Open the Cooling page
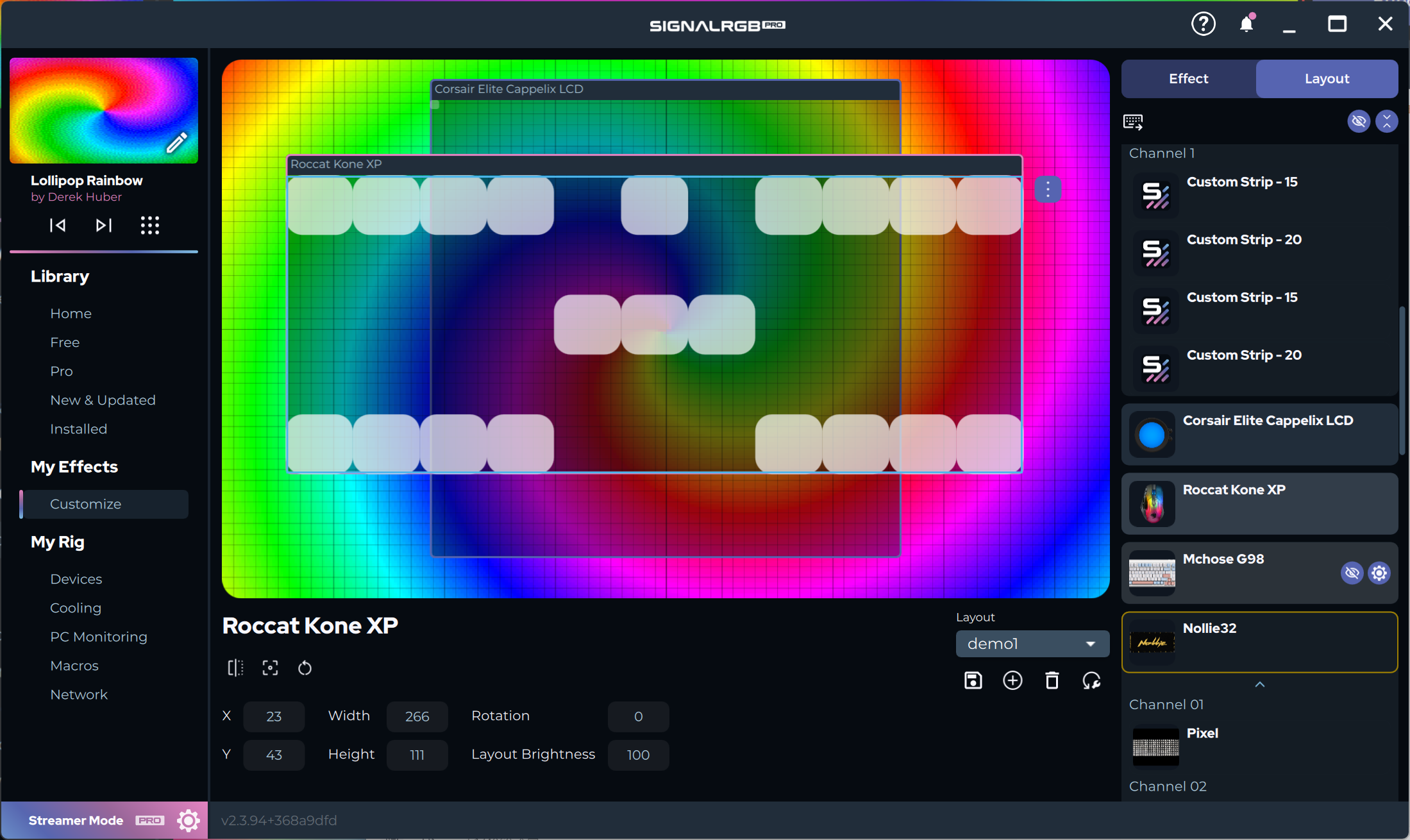 76,608
